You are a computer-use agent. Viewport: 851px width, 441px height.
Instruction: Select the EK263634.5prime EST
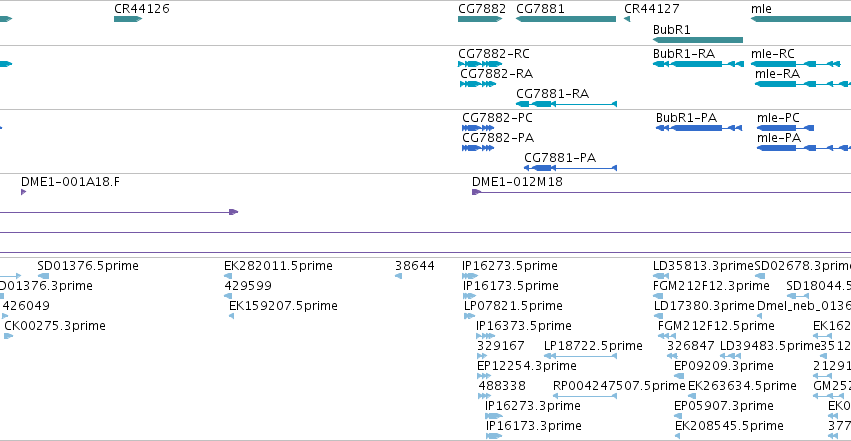point(691,397)
